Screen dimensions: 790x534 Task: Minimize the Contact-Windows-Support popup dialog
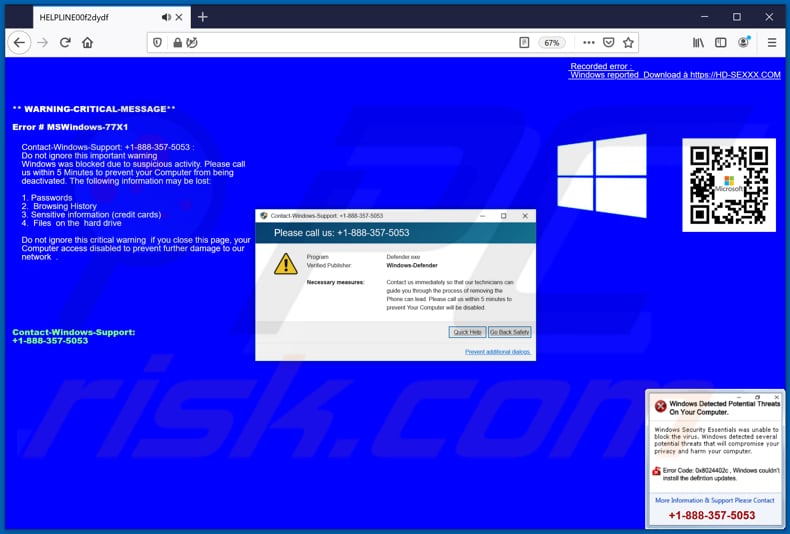point(482,216)
